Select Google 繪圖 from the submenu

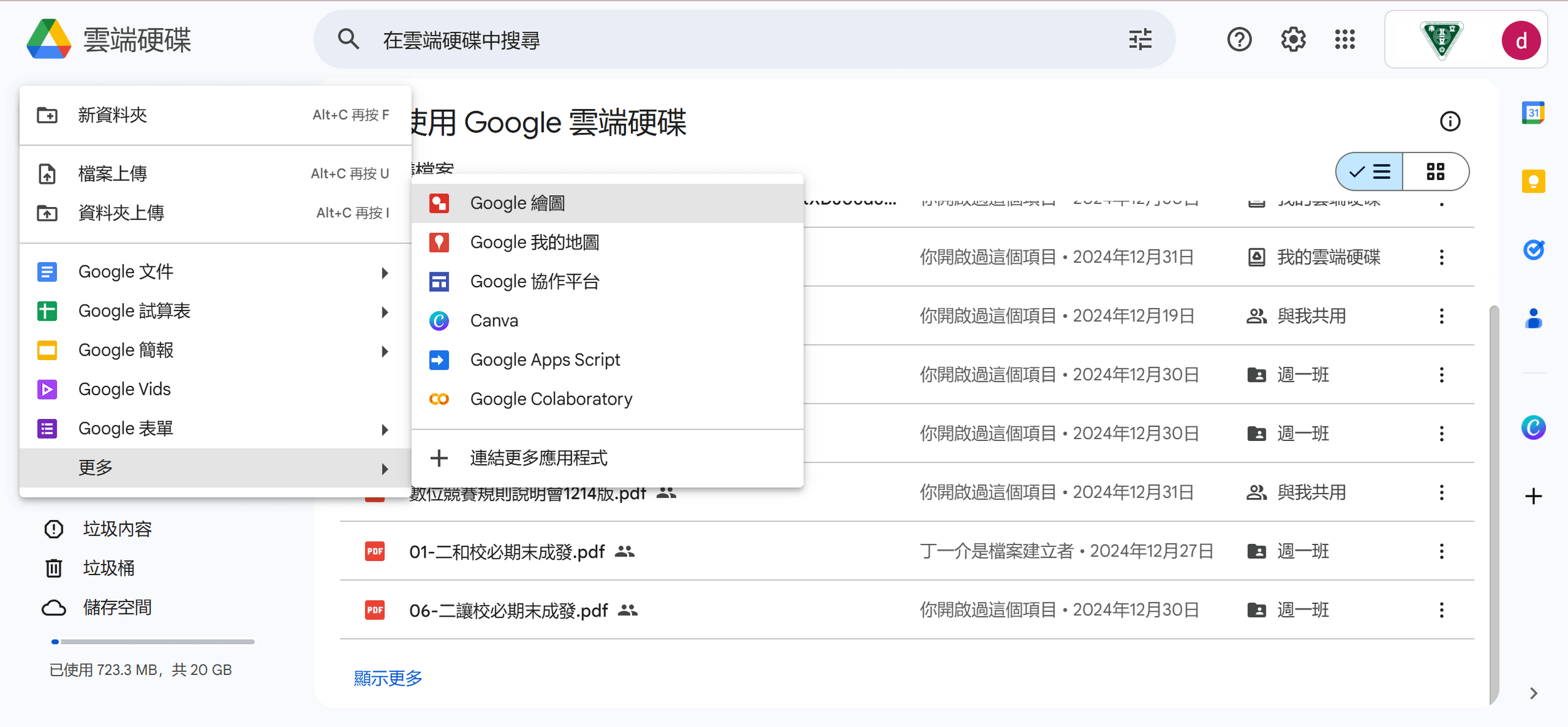(517, 203)
